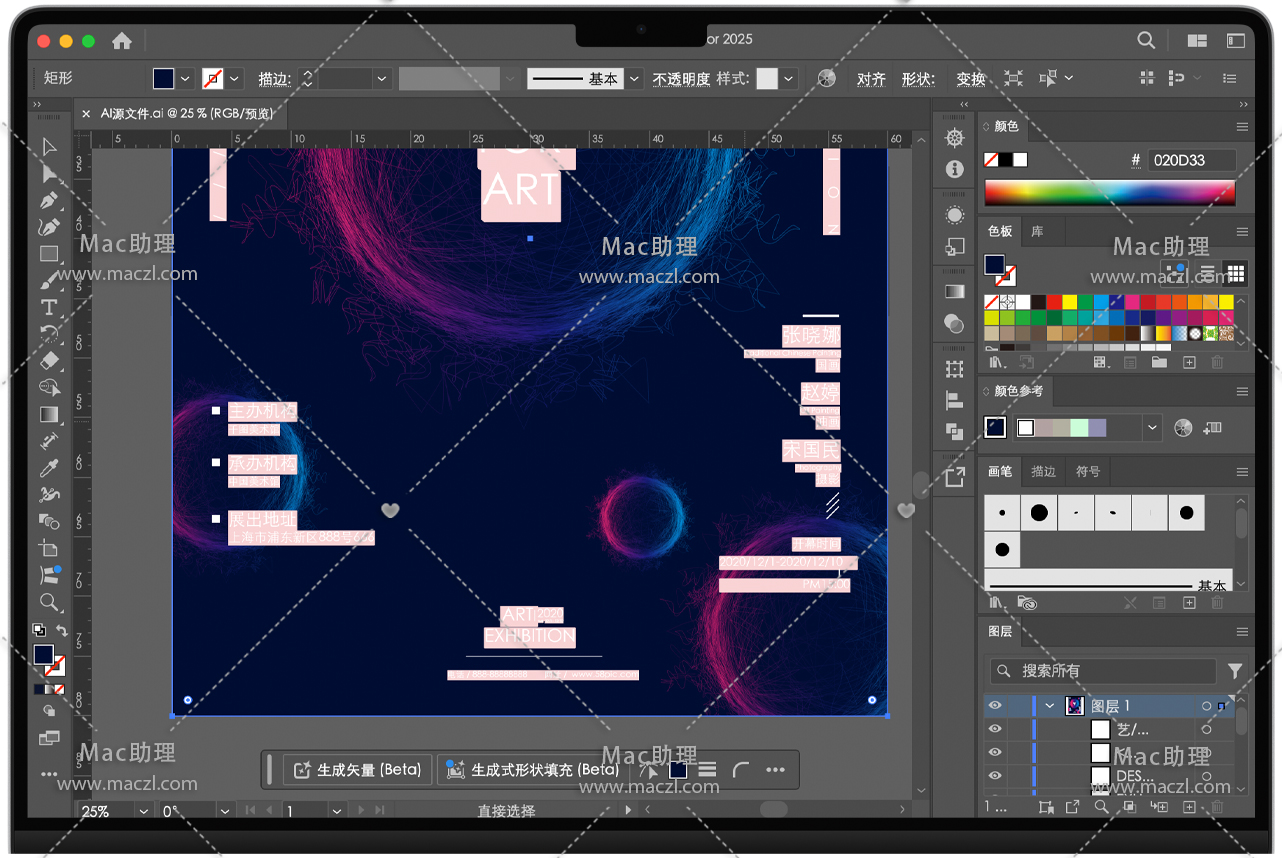Collapse the 图层 1 layer tree
The image size is (1282, 858).
click(1049, 706)
